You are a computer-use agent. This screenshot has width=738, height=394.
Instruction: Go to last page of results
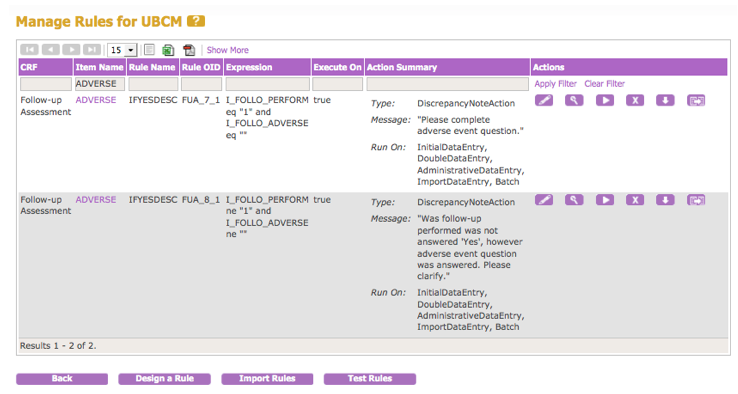(92, 49)
